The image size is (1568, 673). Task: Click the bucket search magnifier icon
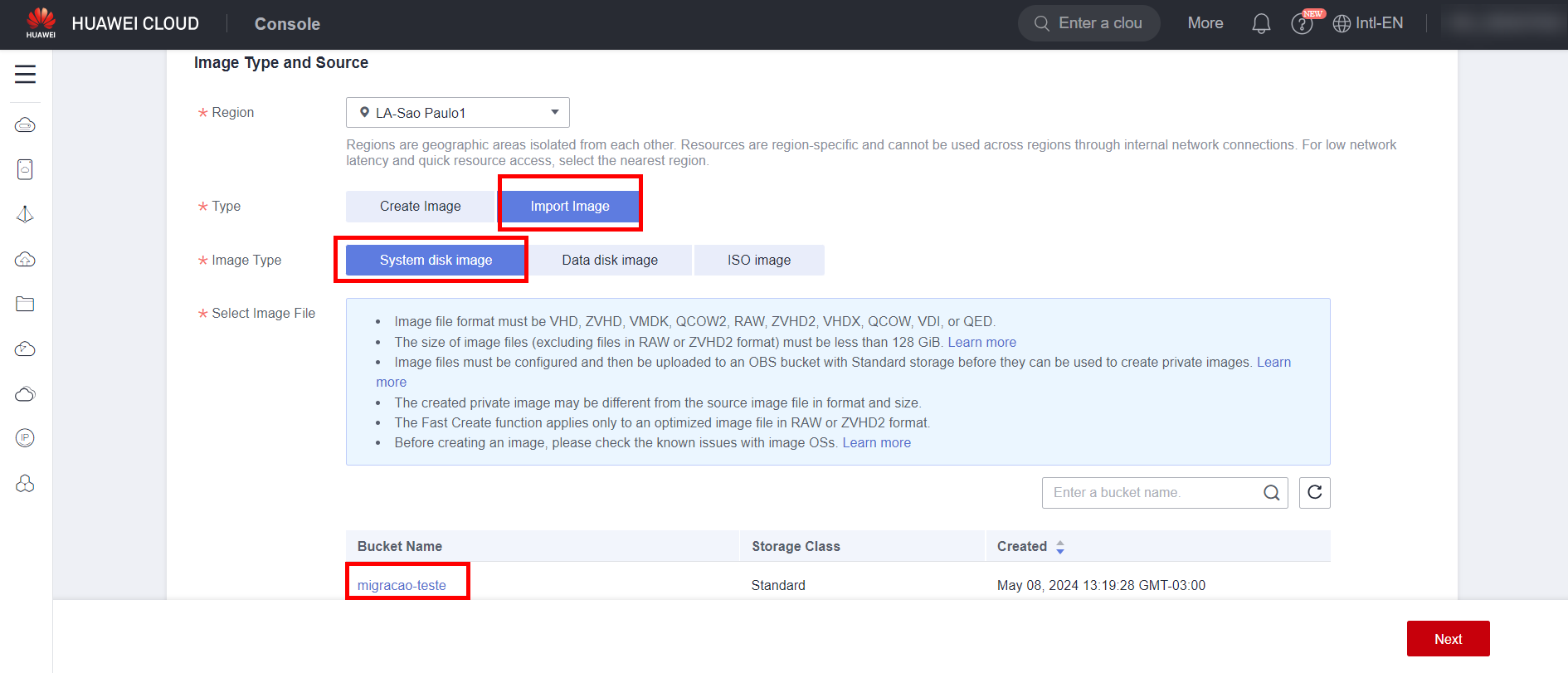(1271, 493)
